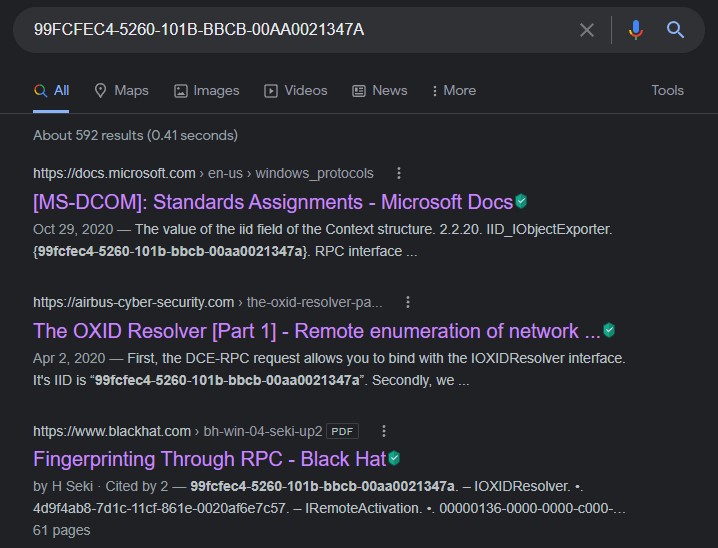Viewport: 718px width, 548px height.
Task: Open the search Tools options
Action: 668,90
